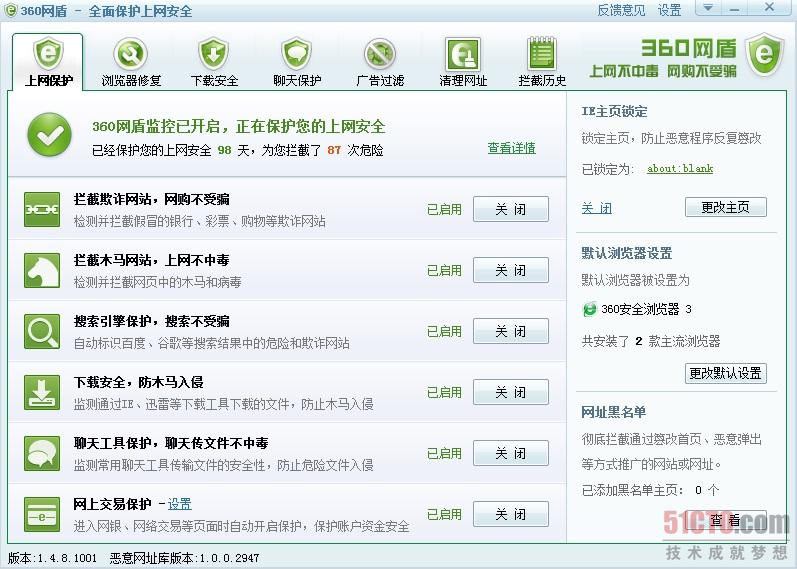
Task: Open 设置 in the title bar
Action: 669,10
